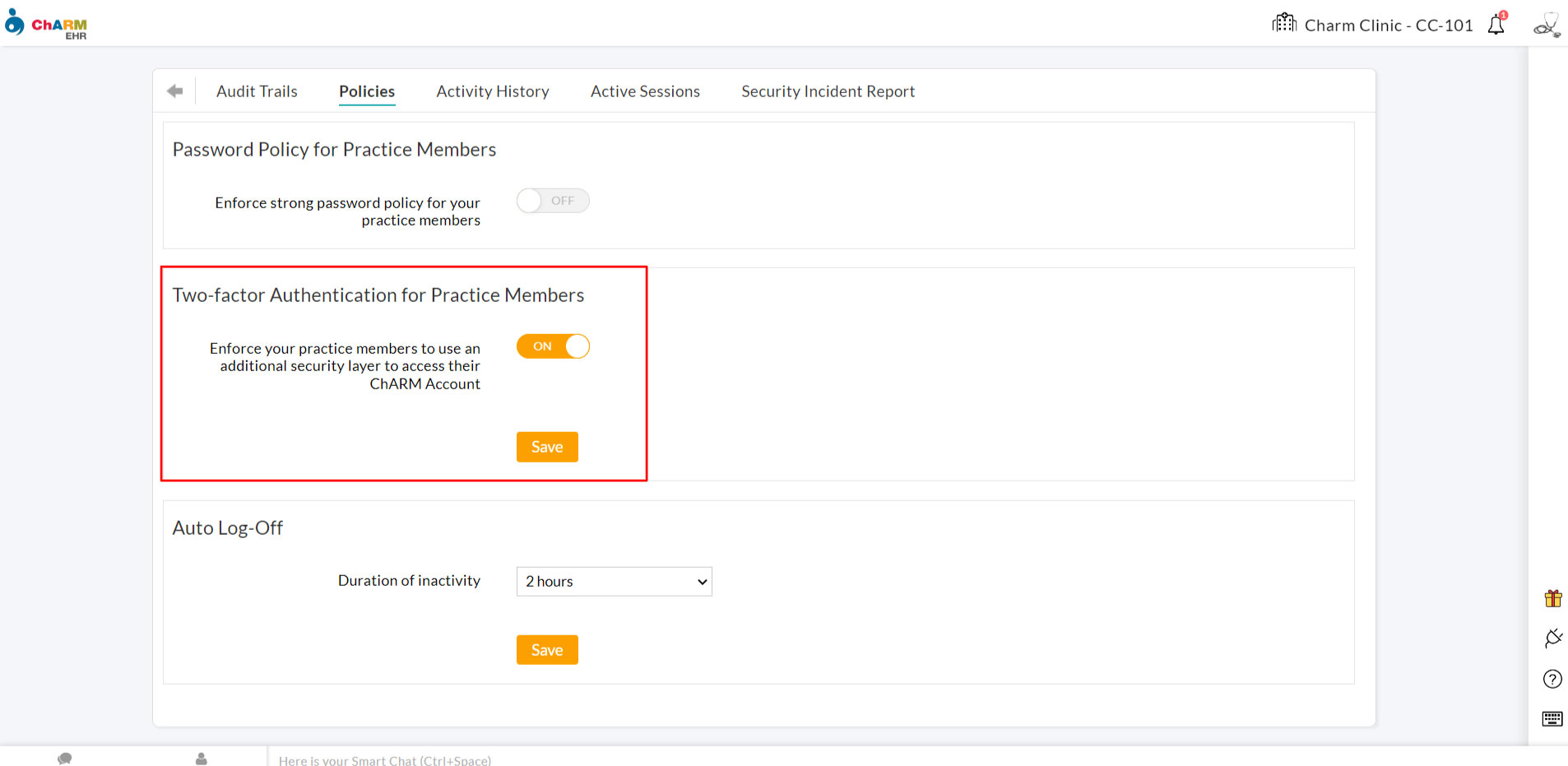Switch to the Audit Trails tab
The width and height of the screenshot is (1568, 766).
257,91
